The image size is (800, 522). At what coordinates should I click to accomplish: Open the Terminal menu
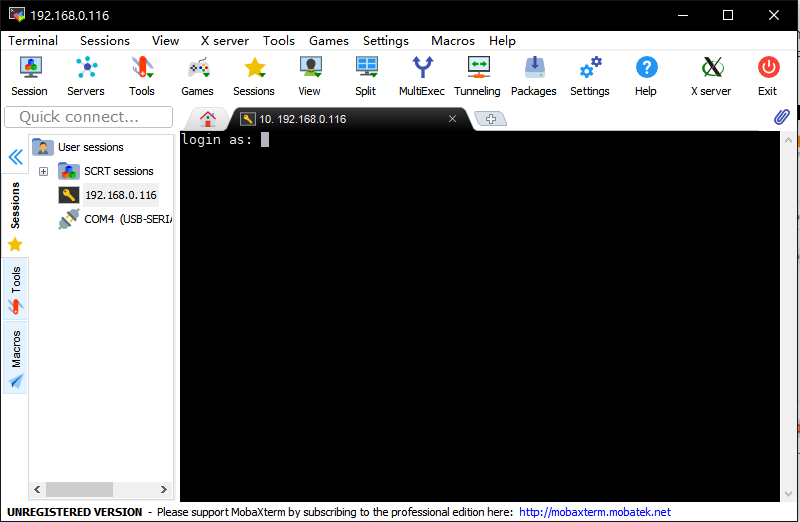(33, 41)
